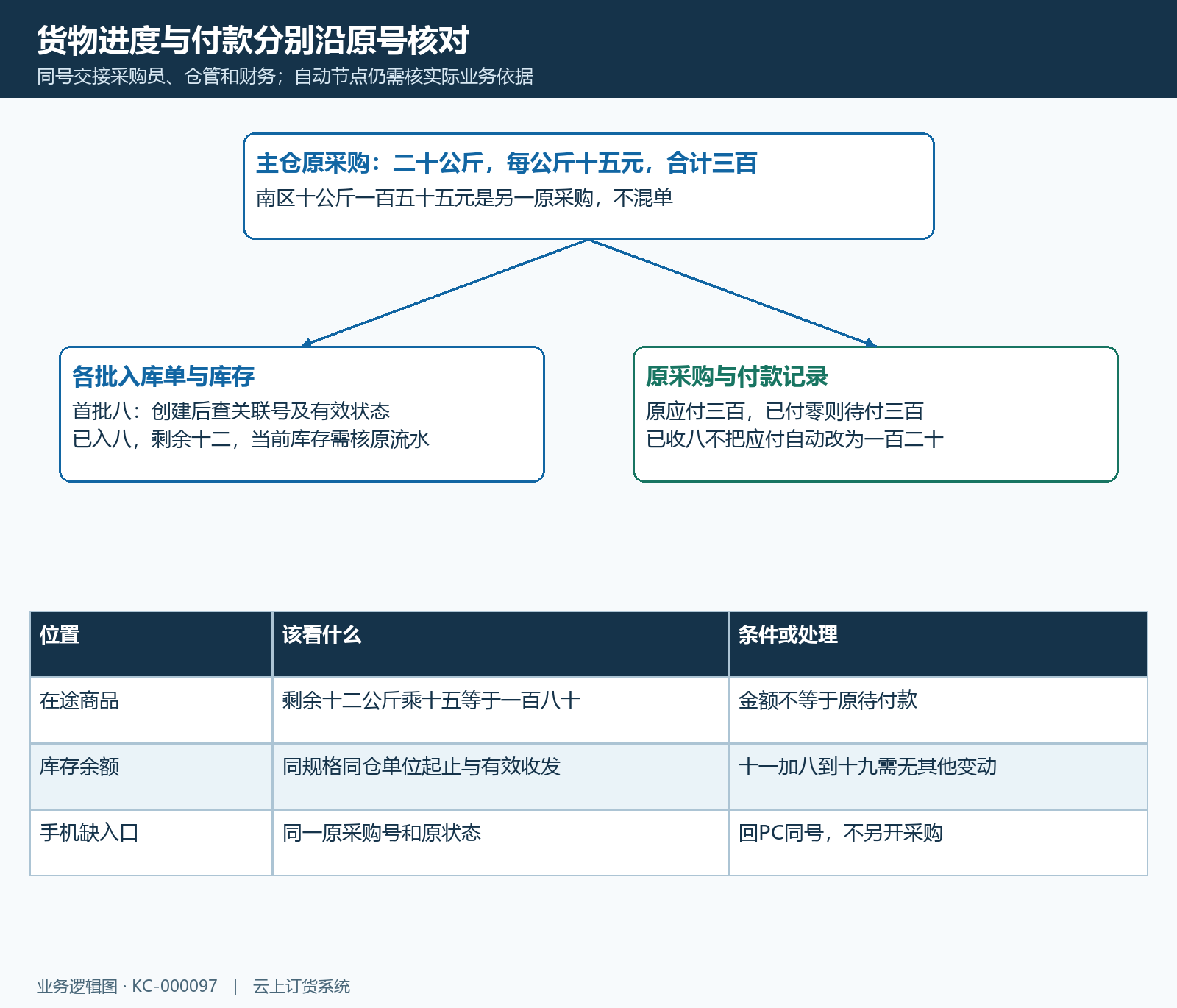The height and width of the screenshot is (1008, 1177).
Task: Click table header 该看什么
Action: (500, 644)
